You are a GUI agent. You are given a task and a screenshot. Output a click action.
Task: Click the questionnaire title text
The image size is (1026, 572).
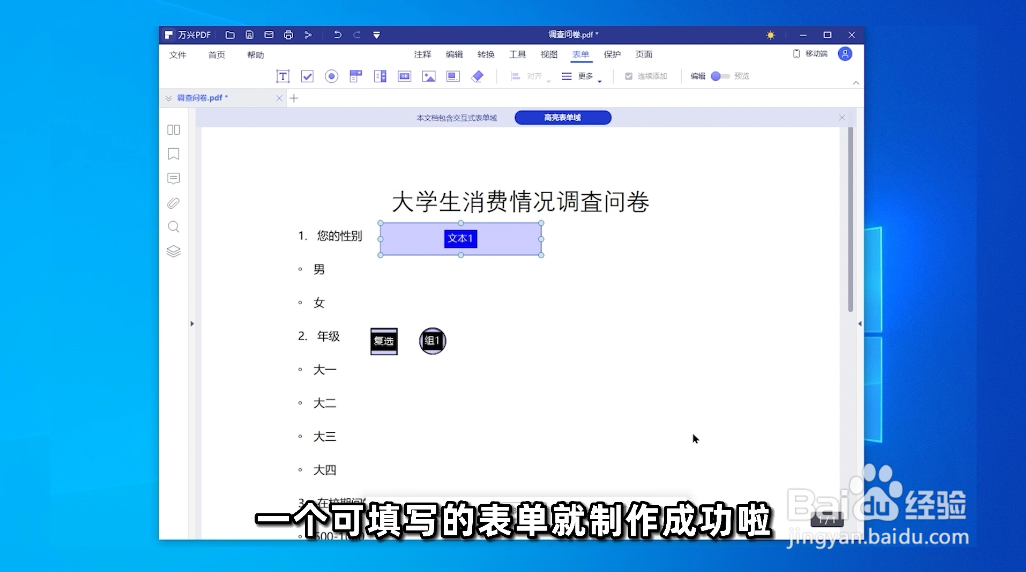[x=520, y=202]
